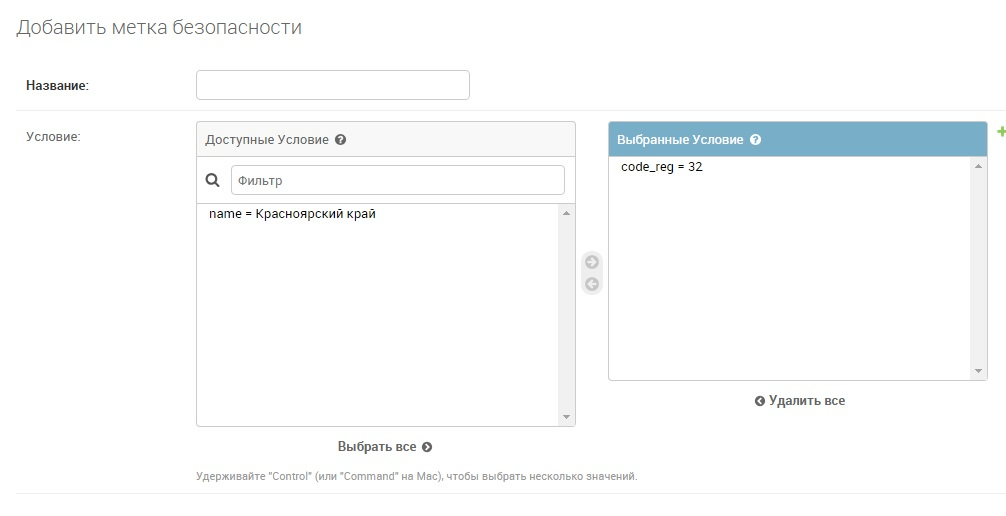Click the Название field label
The image size is (1006, 516).
pyautogui.click(x=57, y=85)
